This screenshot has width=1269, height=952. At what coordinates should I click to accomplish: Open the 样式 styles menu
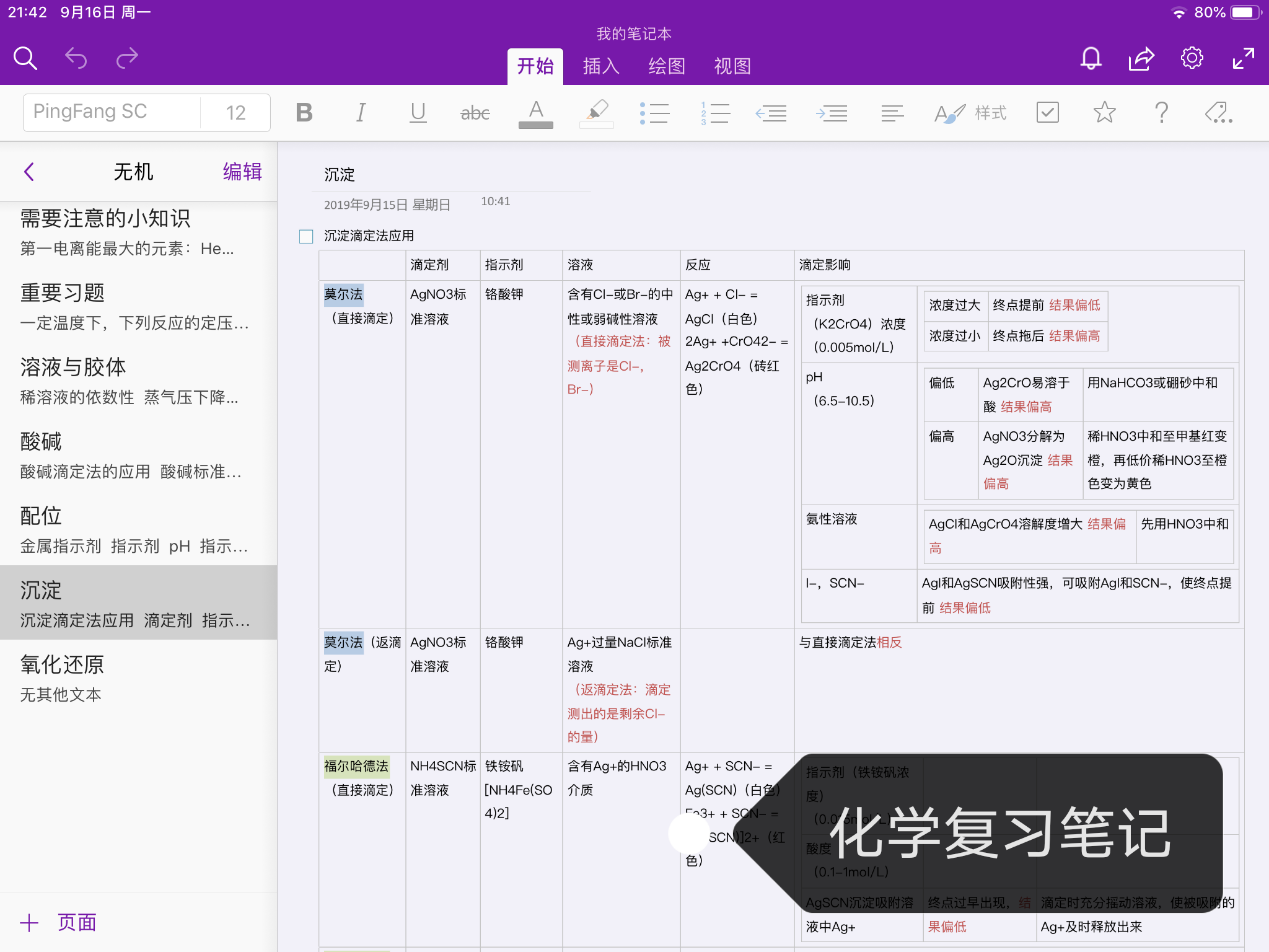tap(970, 113)
